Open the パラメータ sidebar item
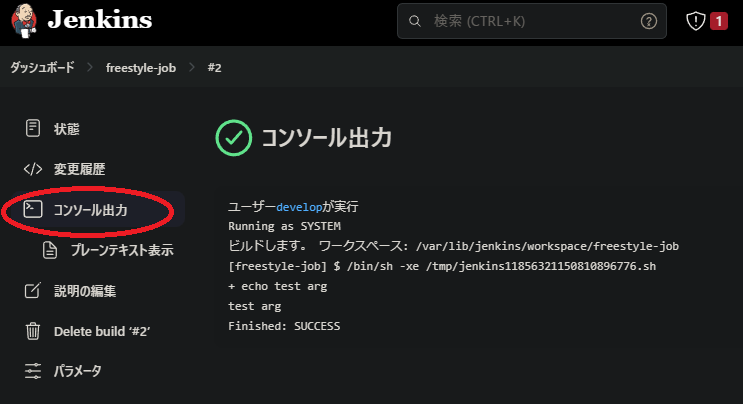Screen dimensions: 743x404 click(x=77, y=371)
